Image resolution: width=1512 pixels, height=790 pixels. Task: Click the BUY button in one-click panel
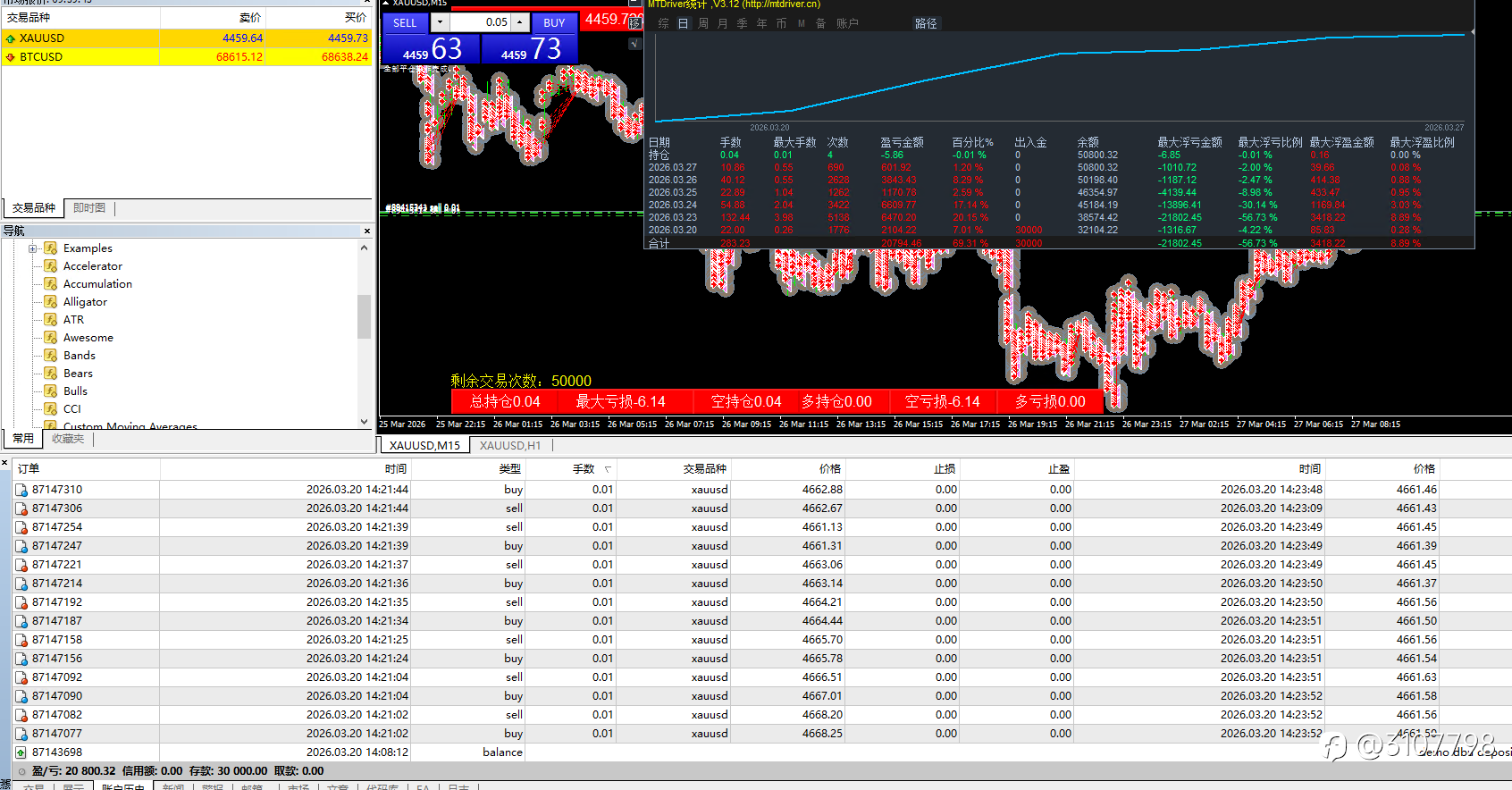click(x=554, y=22)
